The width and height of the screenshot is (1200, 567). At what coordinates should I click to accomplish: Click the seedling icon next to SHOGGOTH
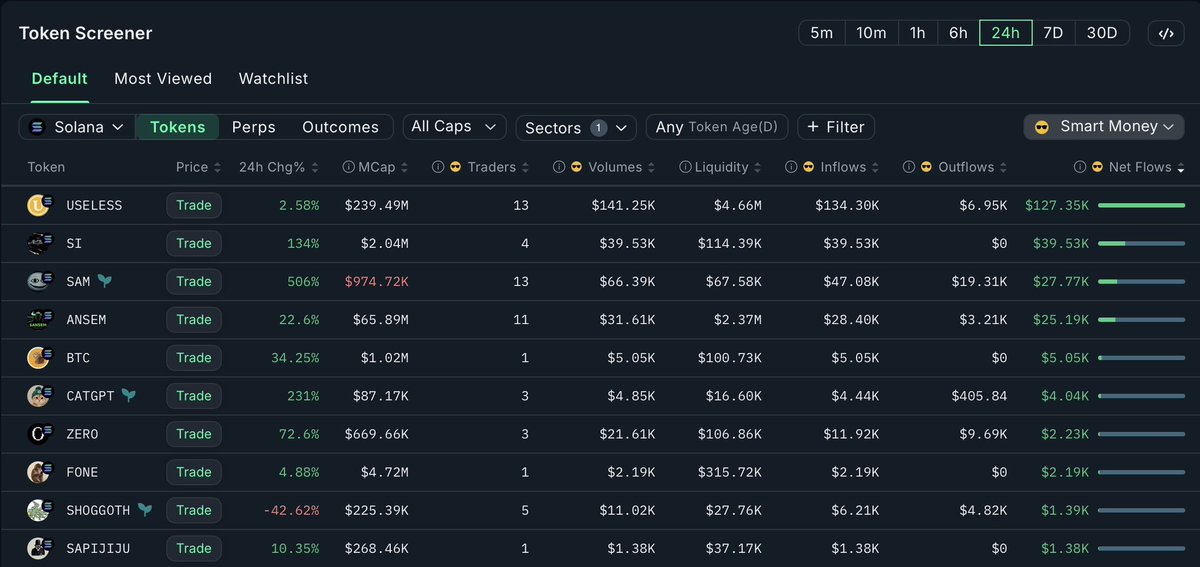[146, 509]
